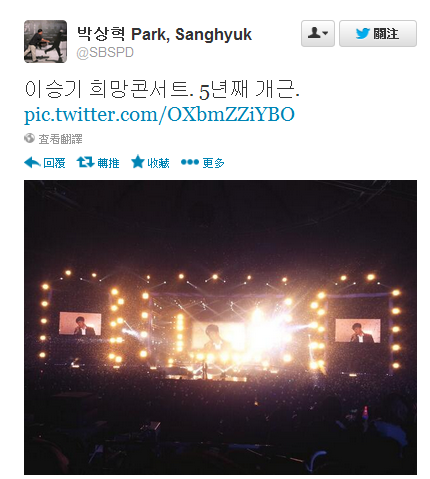Click the retweet arrows icon
This screenshot has width=430, height=479.
point(85,162)
